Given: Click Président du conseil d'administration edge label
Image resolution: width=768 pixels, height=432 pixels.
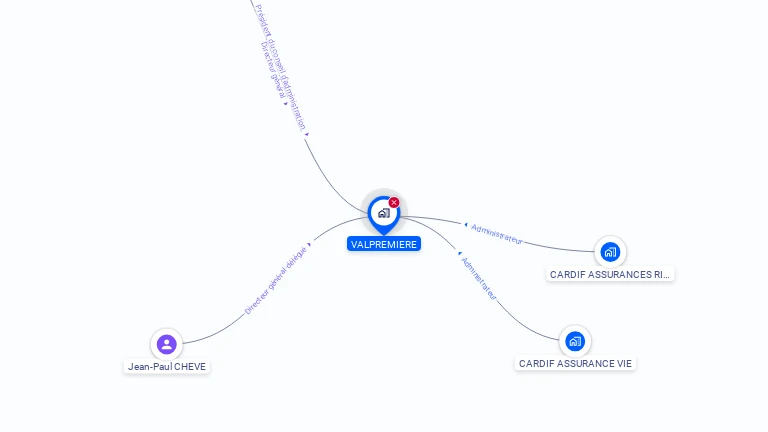Looking at the screenshot, I should coord(281,68).
